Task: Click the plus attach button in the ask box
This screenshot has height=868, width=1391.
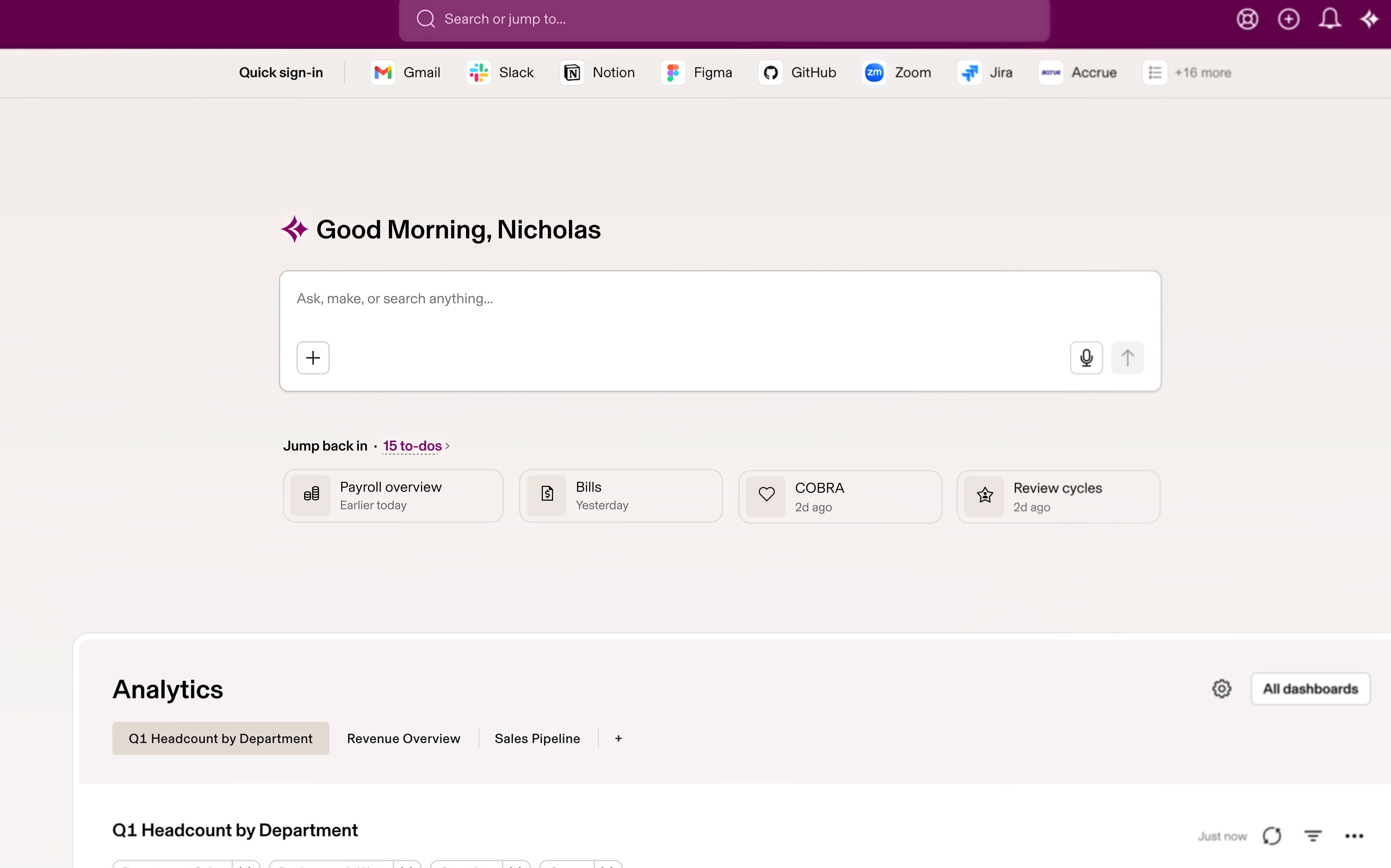Action: pyautogui.click(x=313, y=358)
